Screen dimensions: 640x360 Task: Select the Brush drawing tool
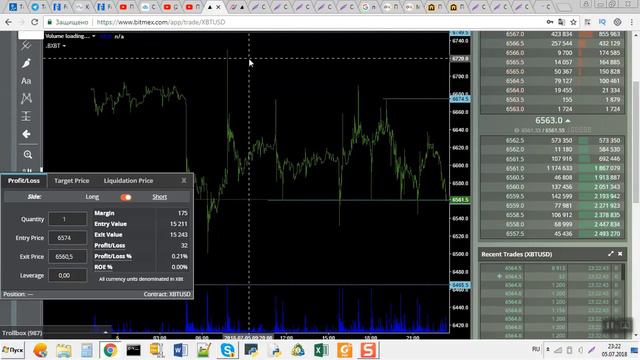click(26, 63)
